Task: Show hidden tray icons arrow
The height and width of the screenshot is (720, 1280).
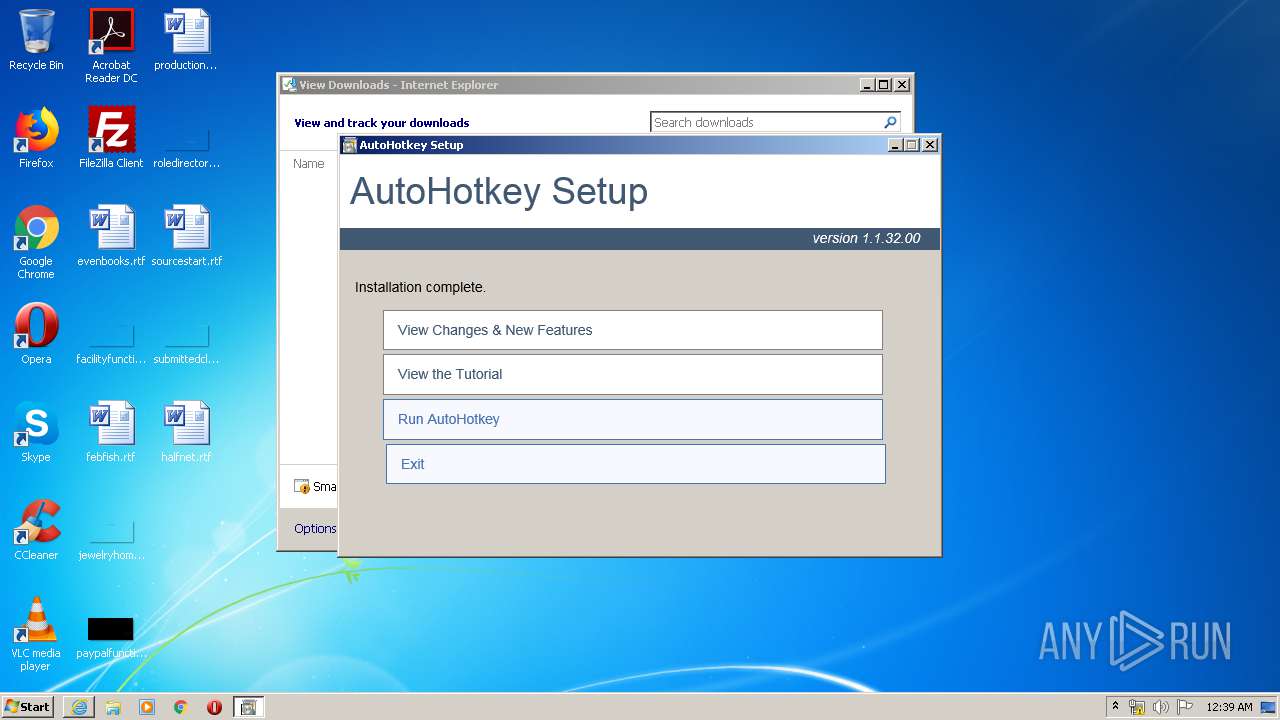Action: [x=1115, y=706]
